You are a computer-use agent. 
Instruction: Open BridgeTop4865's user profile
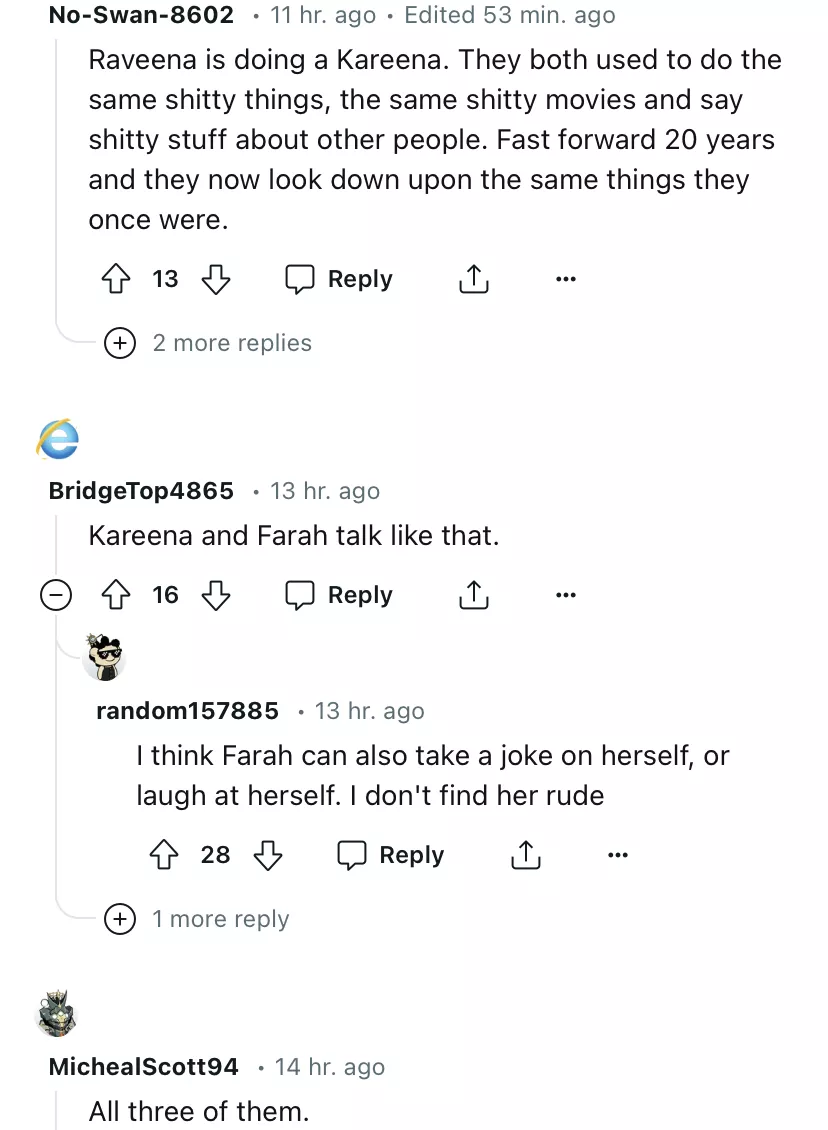coord(141,491)
